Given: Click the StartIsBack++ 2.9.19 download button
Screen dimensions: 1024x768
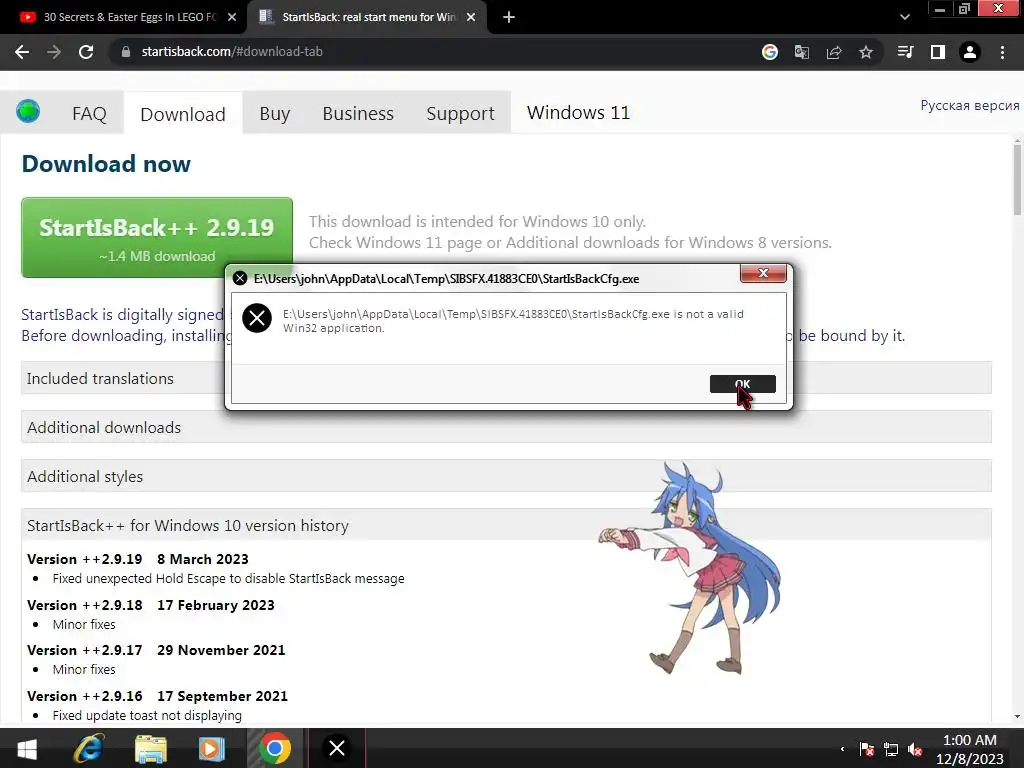Looking at the screenshot, I should click(157, 238).
